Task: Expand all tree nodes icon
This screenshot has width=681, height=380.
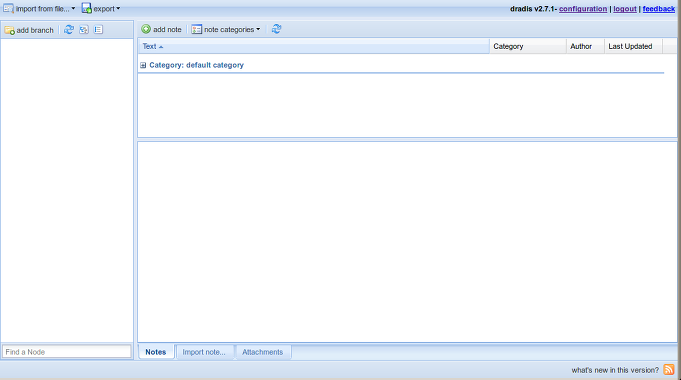Action: pyautogui.click(x=84, y=30)
